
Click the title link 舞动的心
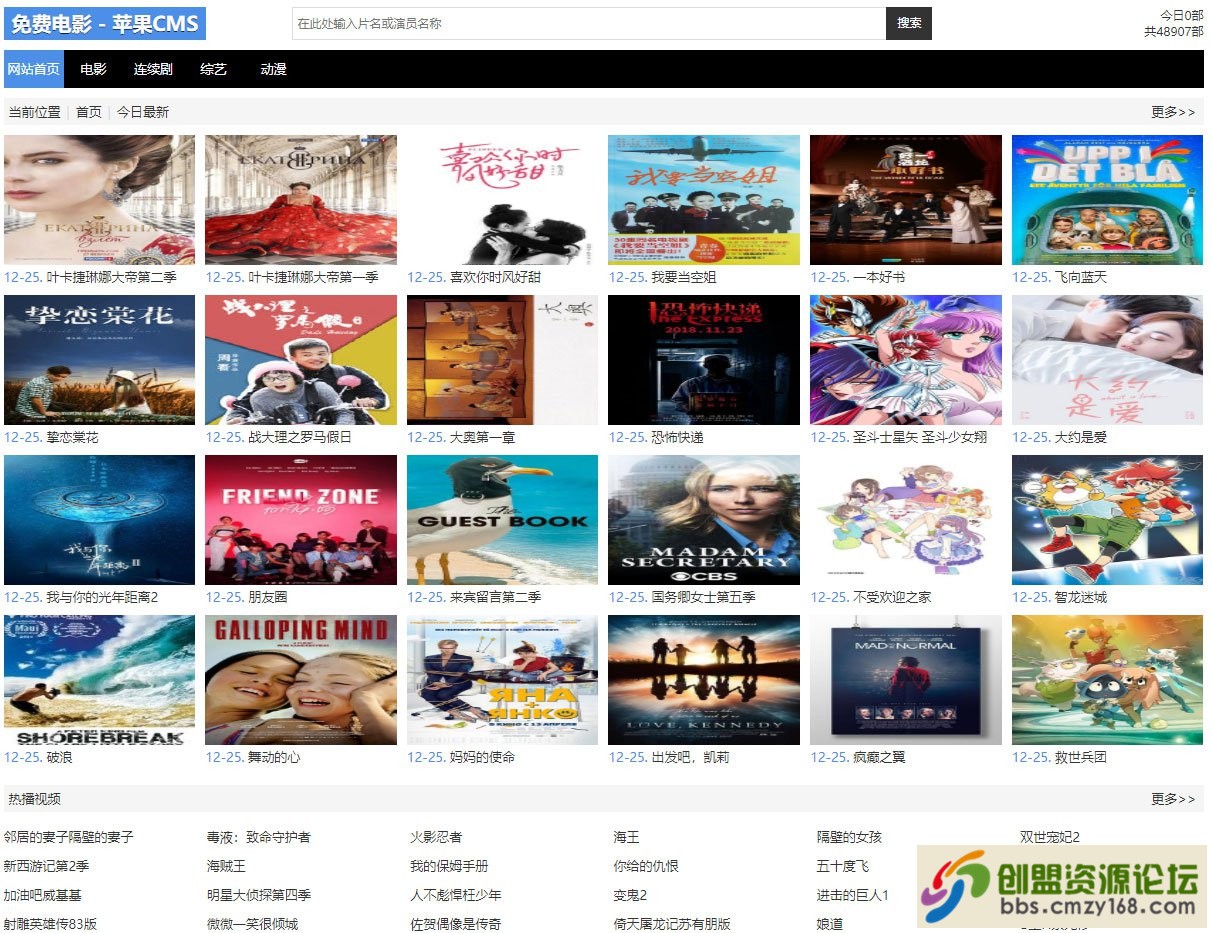click(274, 757)
